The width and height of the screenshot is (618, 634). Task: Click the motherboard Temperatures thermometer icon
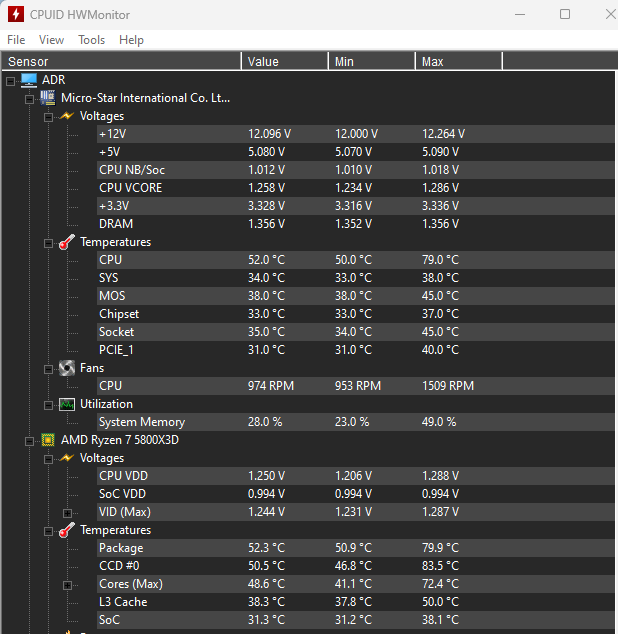pyautogui.click(x=67, y=242)
